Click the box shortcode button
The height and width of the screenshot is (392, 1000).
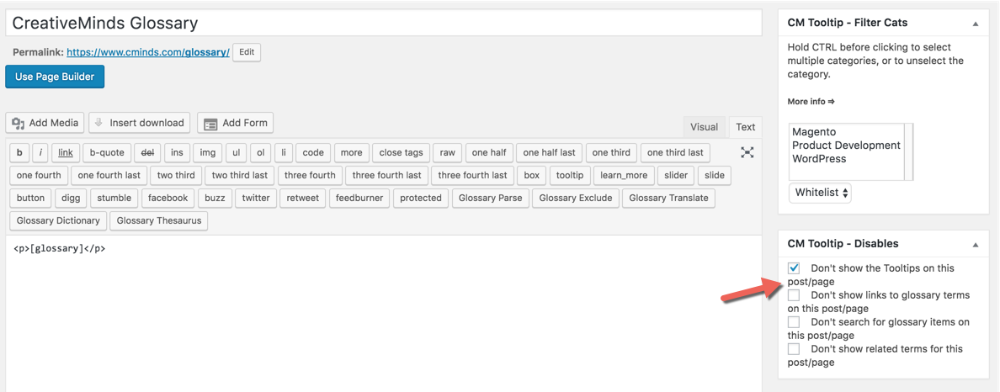point(531,175)
